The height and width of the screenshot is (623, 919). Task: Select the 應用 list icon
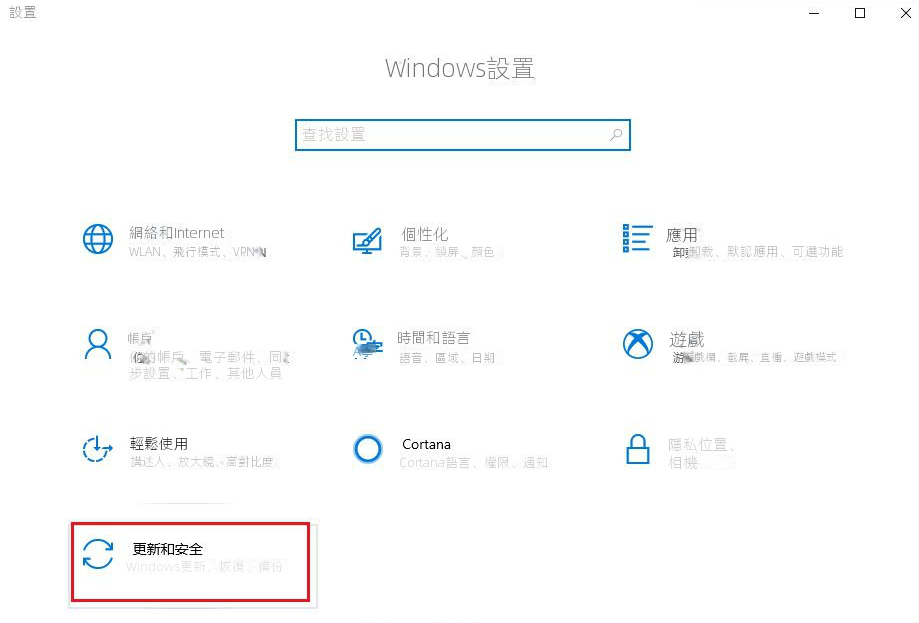pyautogui.click(x=637, y=238)
